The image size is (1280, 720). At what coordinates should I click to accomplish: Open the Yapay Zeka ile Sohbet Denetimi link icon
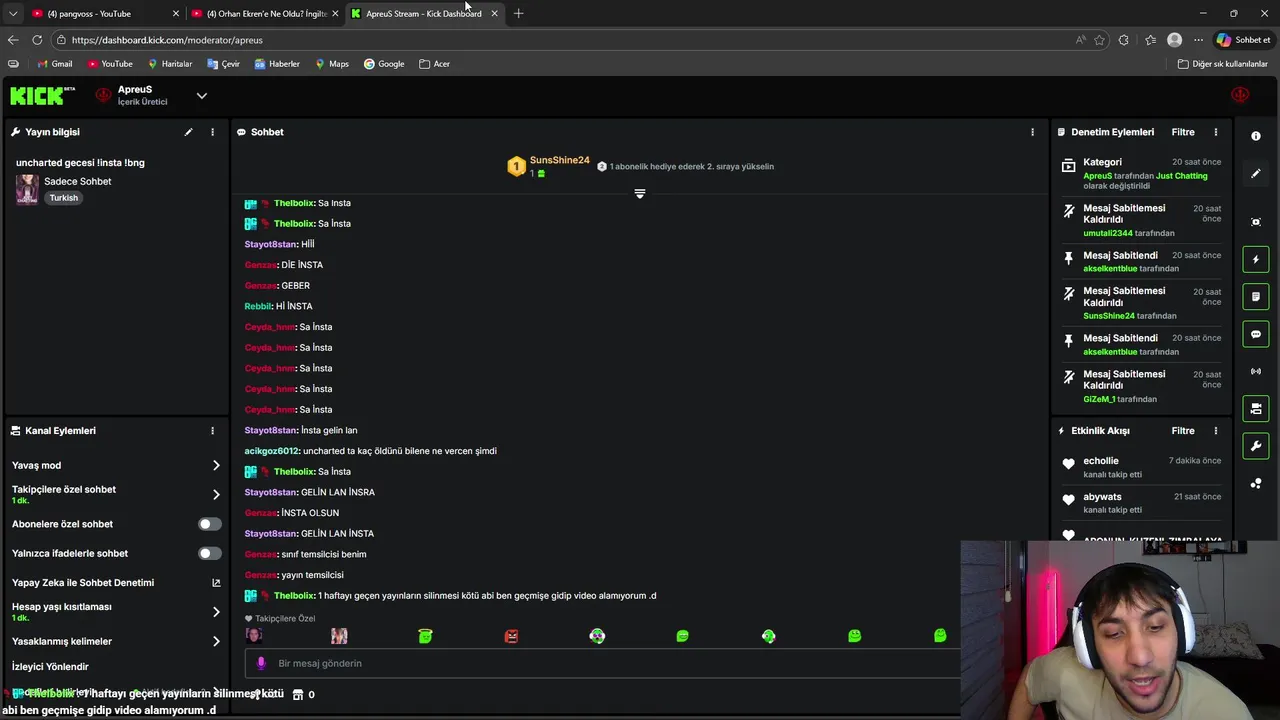(x=216, y=583)
